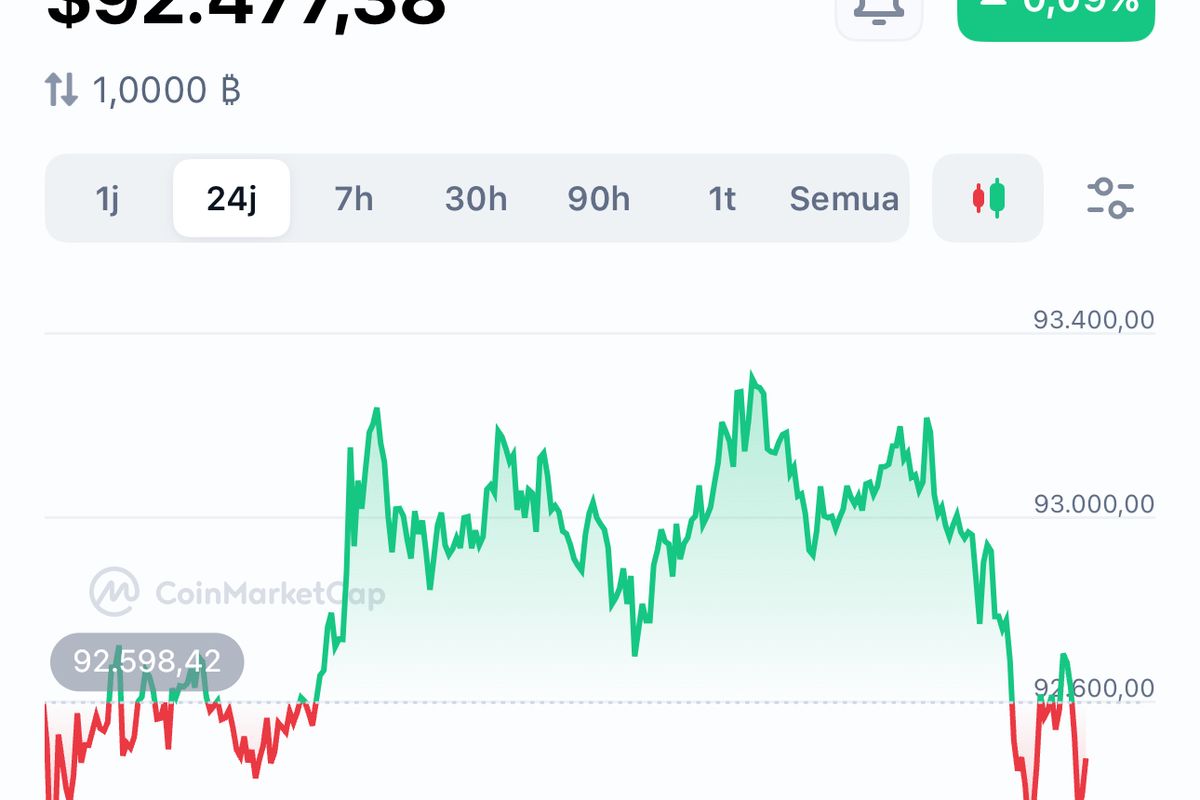Switch to the 90h chart view
The image size is (1200, 800).
598,198
